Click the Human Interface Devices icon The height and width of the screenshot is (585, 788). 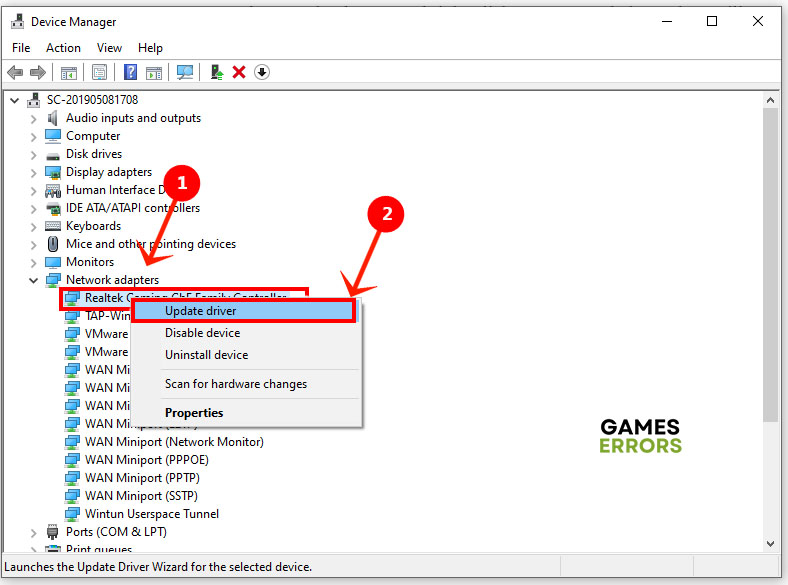[53, 190]
